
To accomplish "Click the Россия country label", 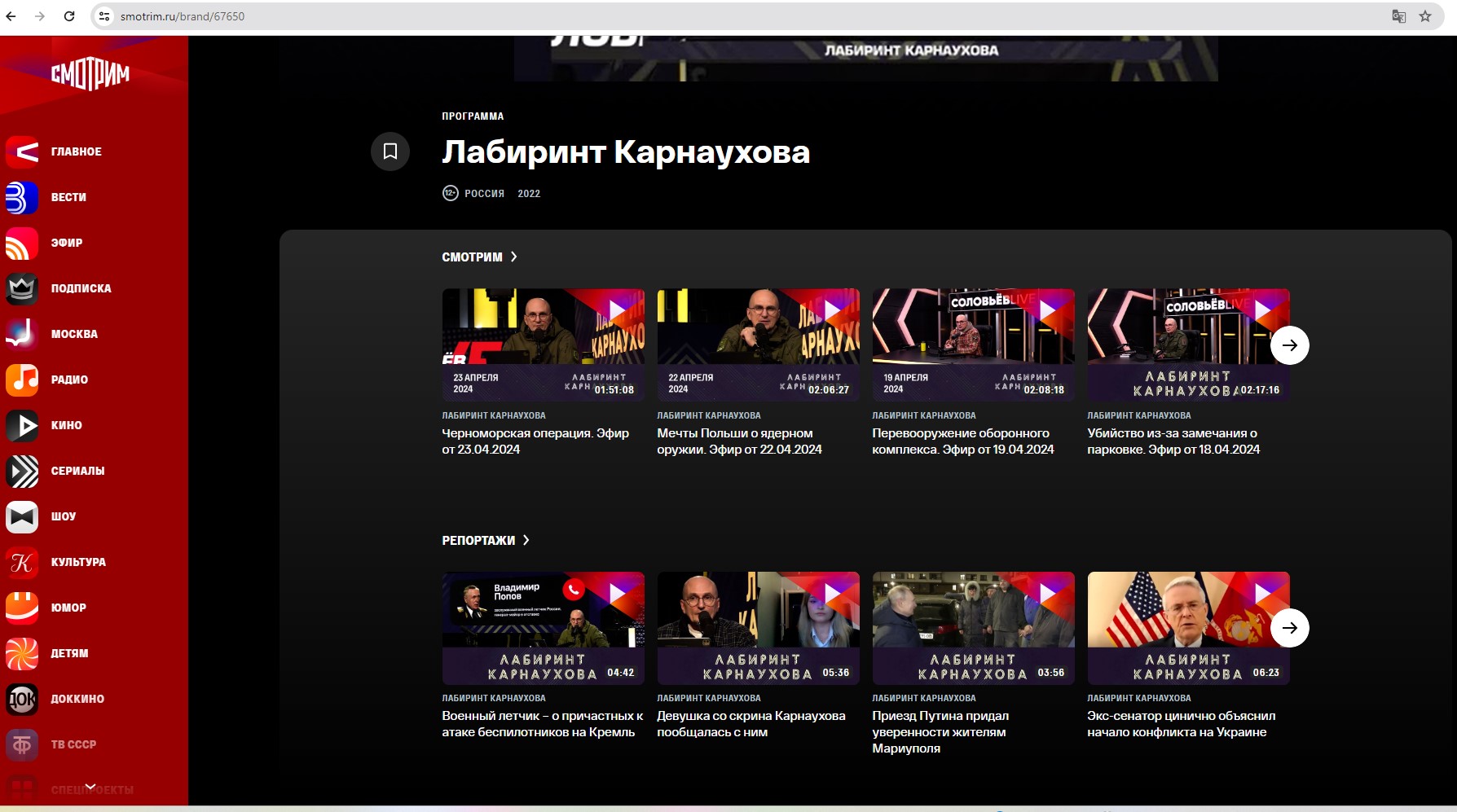I will coord(485,194).
